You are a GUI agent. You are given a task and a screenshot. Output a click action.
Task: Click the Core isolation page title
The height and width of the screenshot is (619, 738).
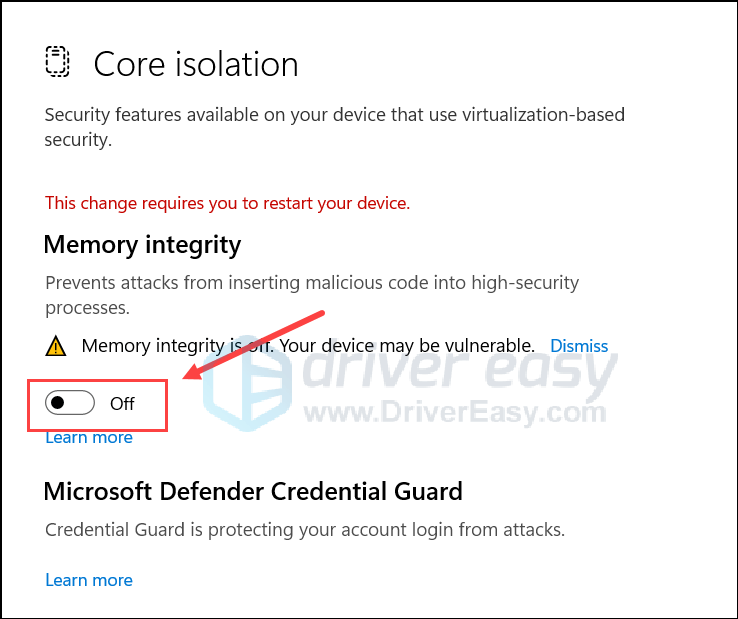(196, 64)
